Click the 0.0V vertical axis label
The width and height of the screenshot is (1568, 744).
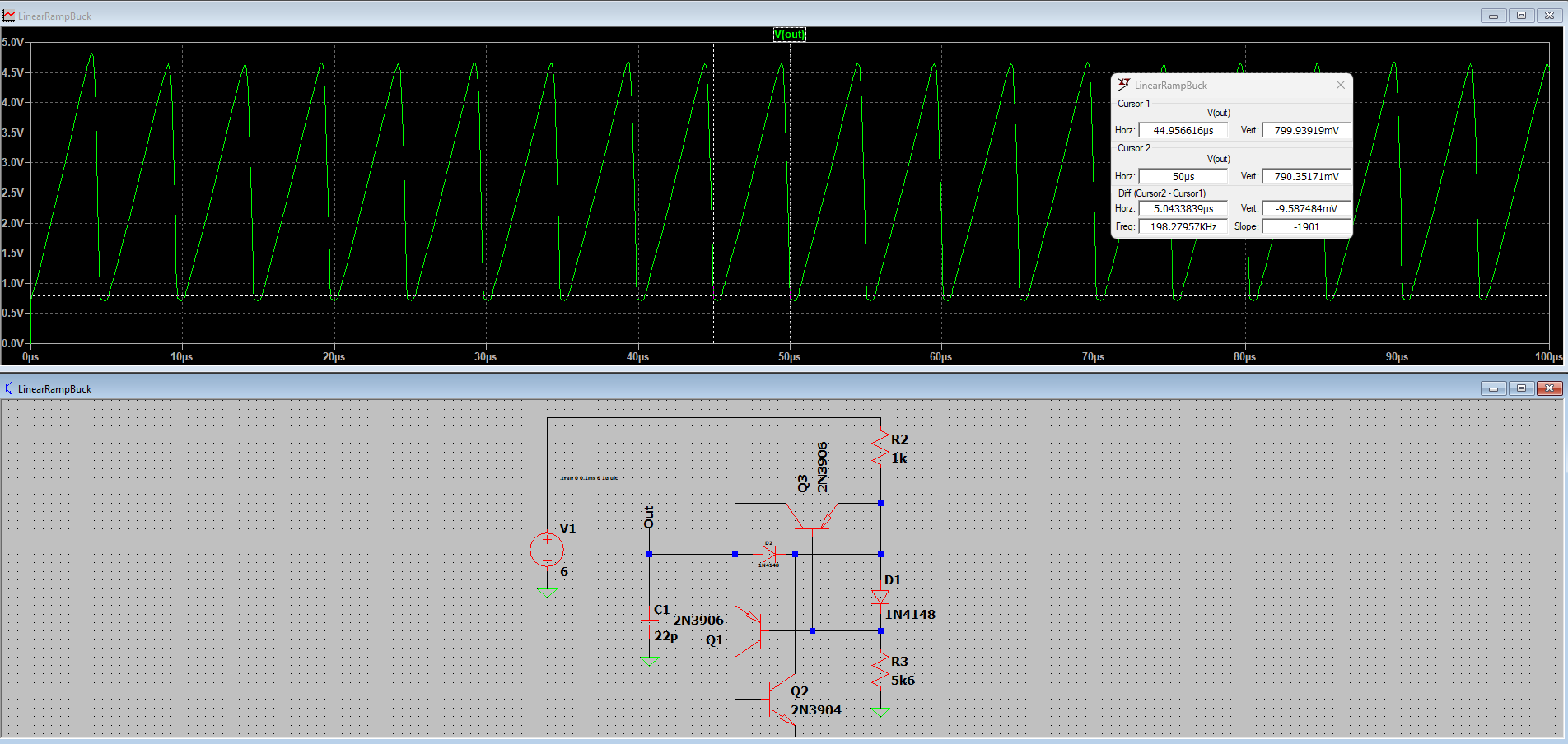[x=12, y=343]
